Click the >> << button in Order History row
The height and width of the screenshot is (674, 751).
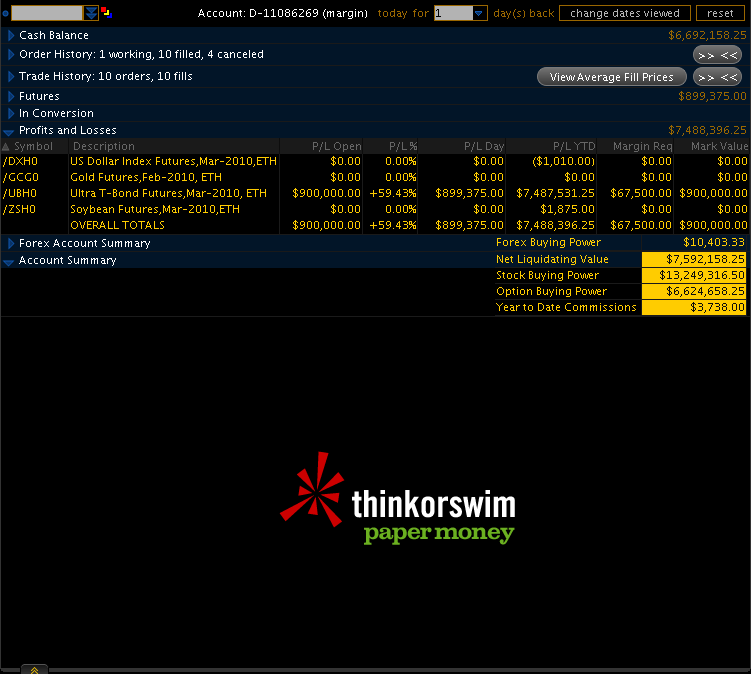[717, 55]
